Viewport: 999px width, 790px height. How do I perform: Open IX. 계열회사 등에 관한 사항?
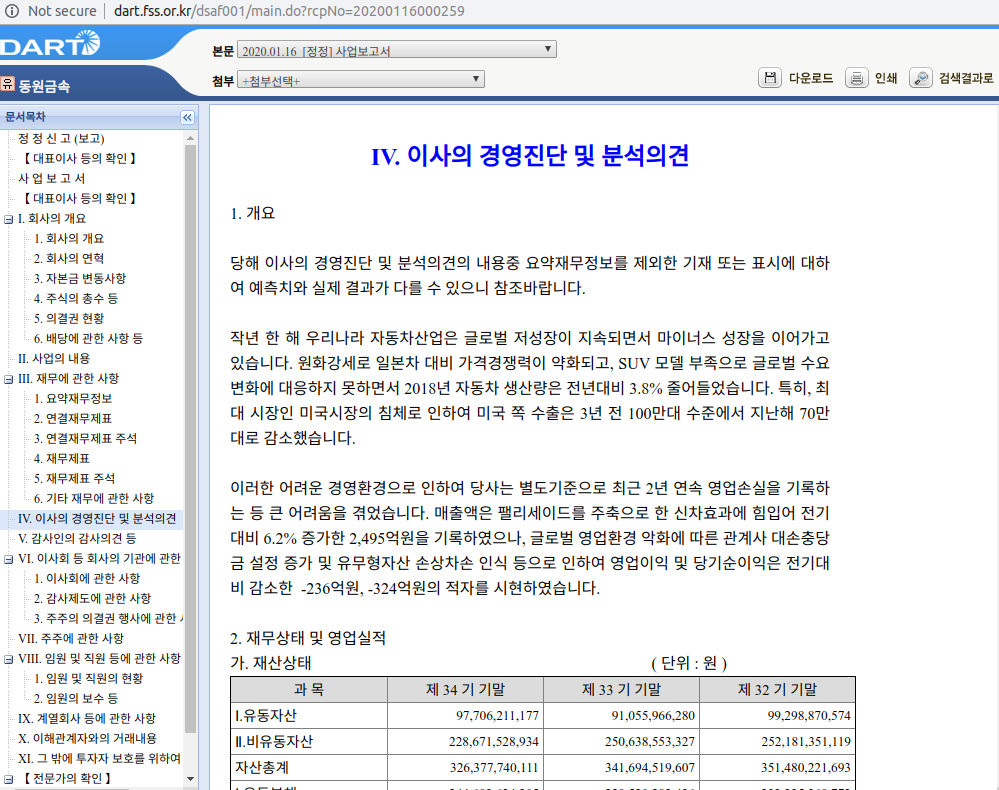tap(87, 719)
